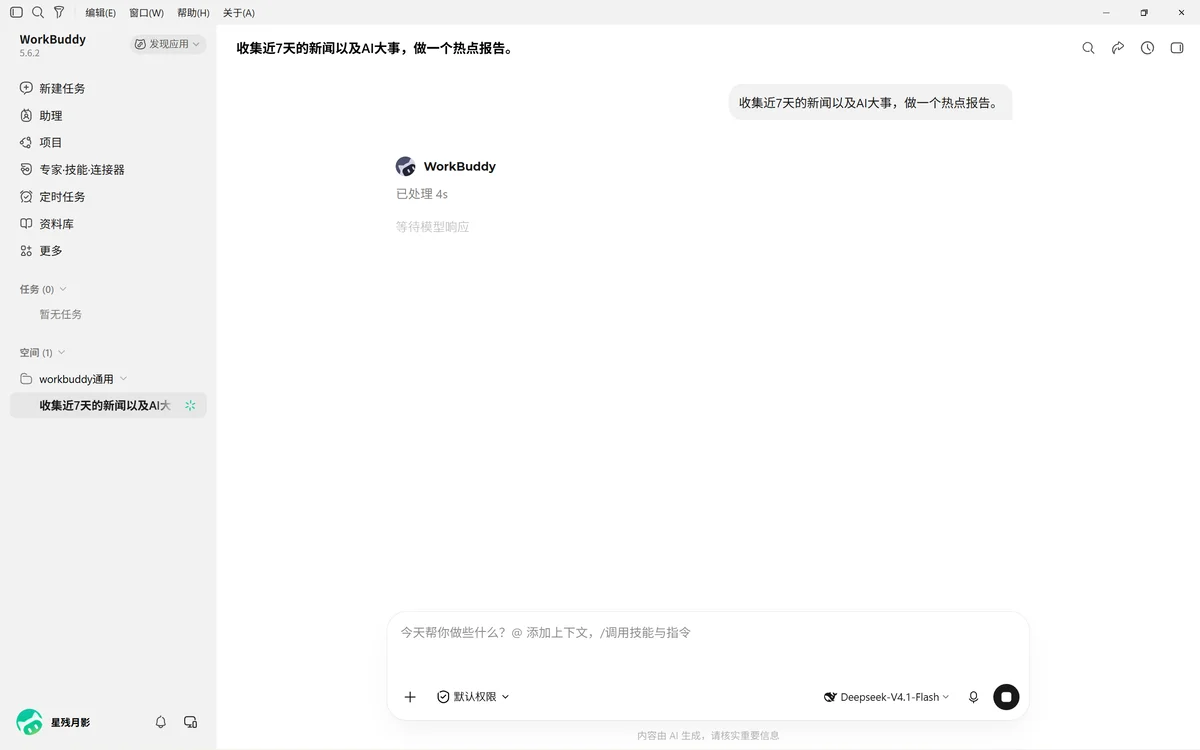This screenshot has width=1200, height=750.
Task: Click the pin icon in title bar
Action: 59,13
